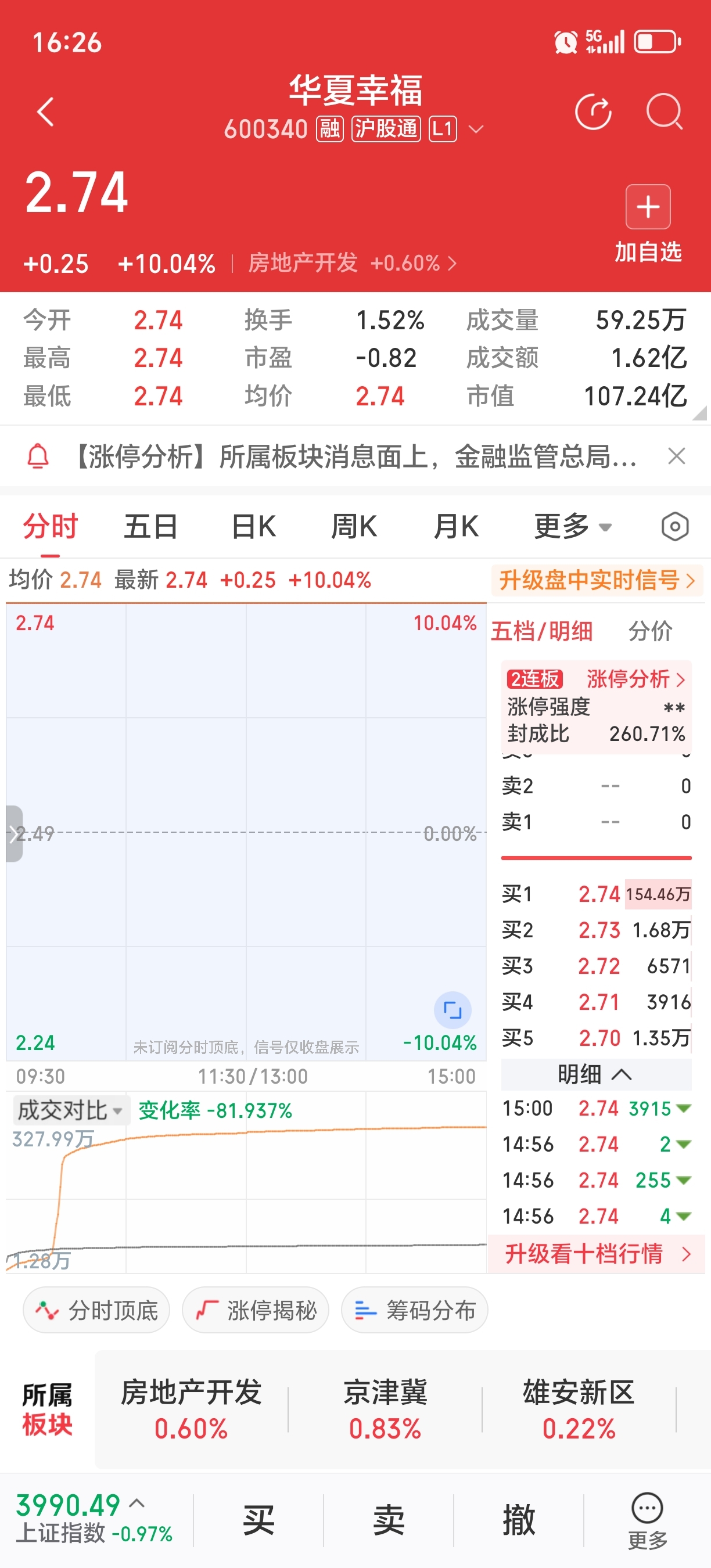Tap the battery status icon
Image resolution: width=711 pixels, height=1568 pixels.
click(x=658, y=42)
